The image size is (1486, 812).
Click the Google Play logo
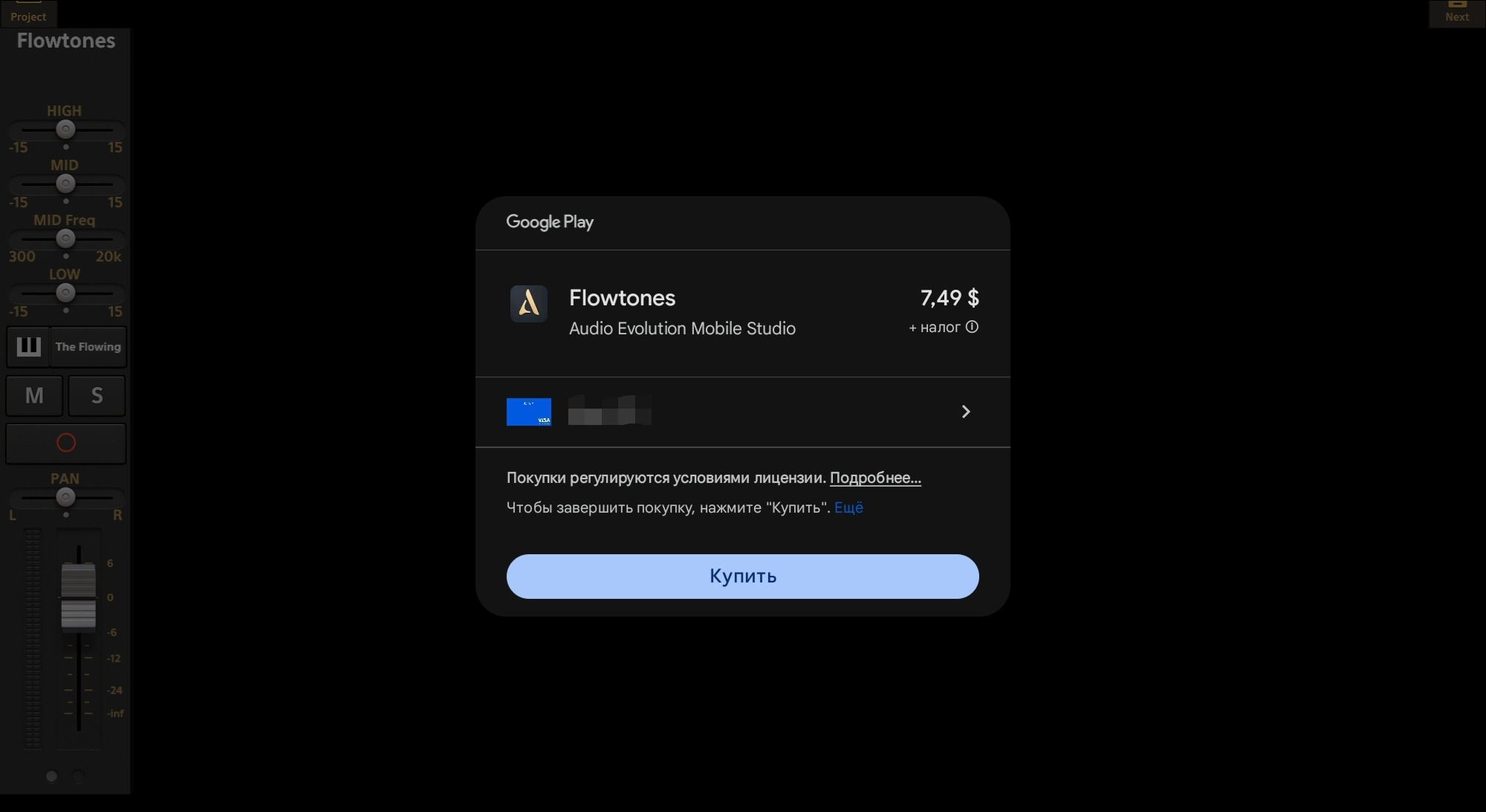550,222
